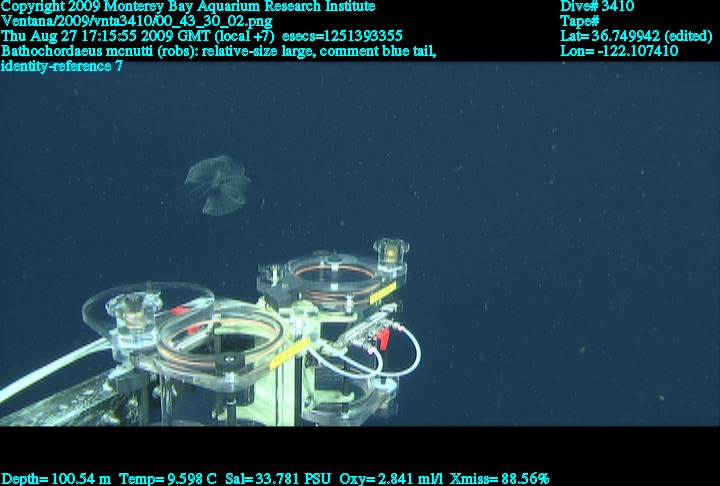Select the Lat= 36.749942 (edited) value

pos(636,36)
